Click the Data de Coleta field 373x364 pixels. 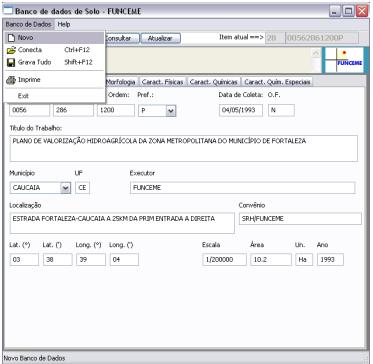coord(241,110)
